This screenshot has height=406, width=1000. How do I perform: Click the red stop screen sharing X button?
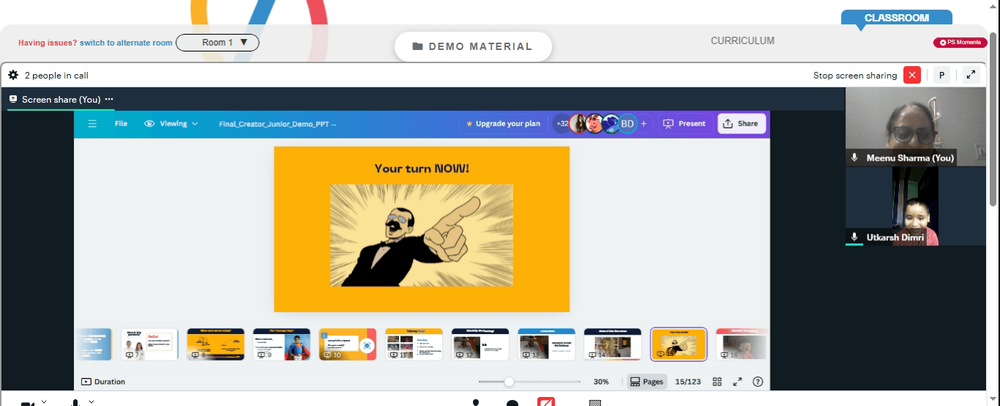click(x=912, y=75)
